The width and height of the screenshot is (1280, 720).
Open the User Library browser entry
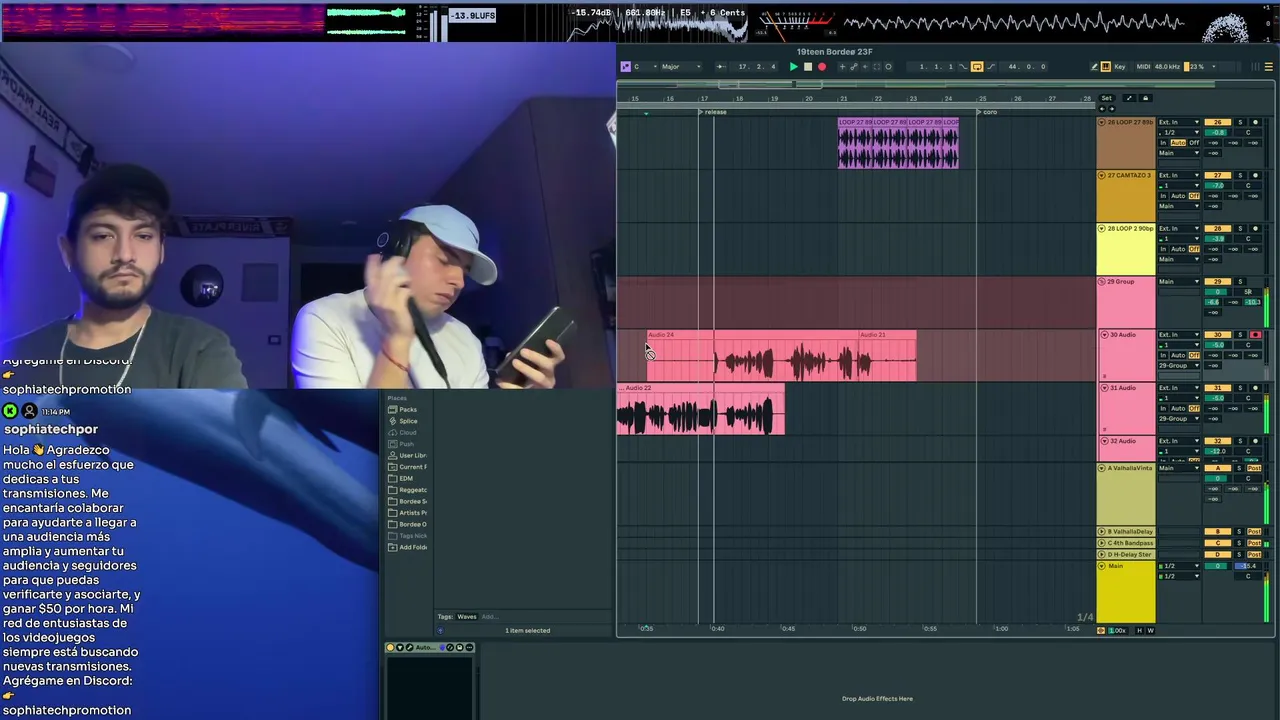pyautogui.click(x=408, y=455)
